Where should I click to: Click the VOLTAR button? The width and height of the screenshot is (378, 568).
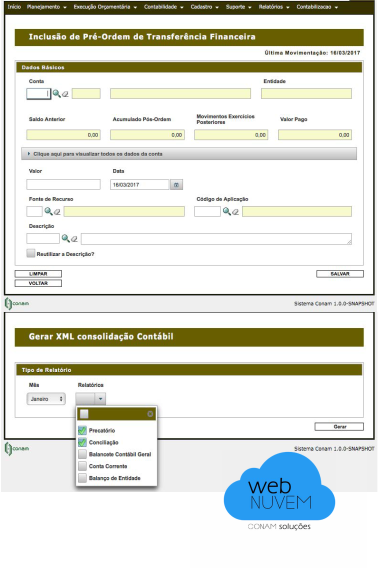[38, 283]
